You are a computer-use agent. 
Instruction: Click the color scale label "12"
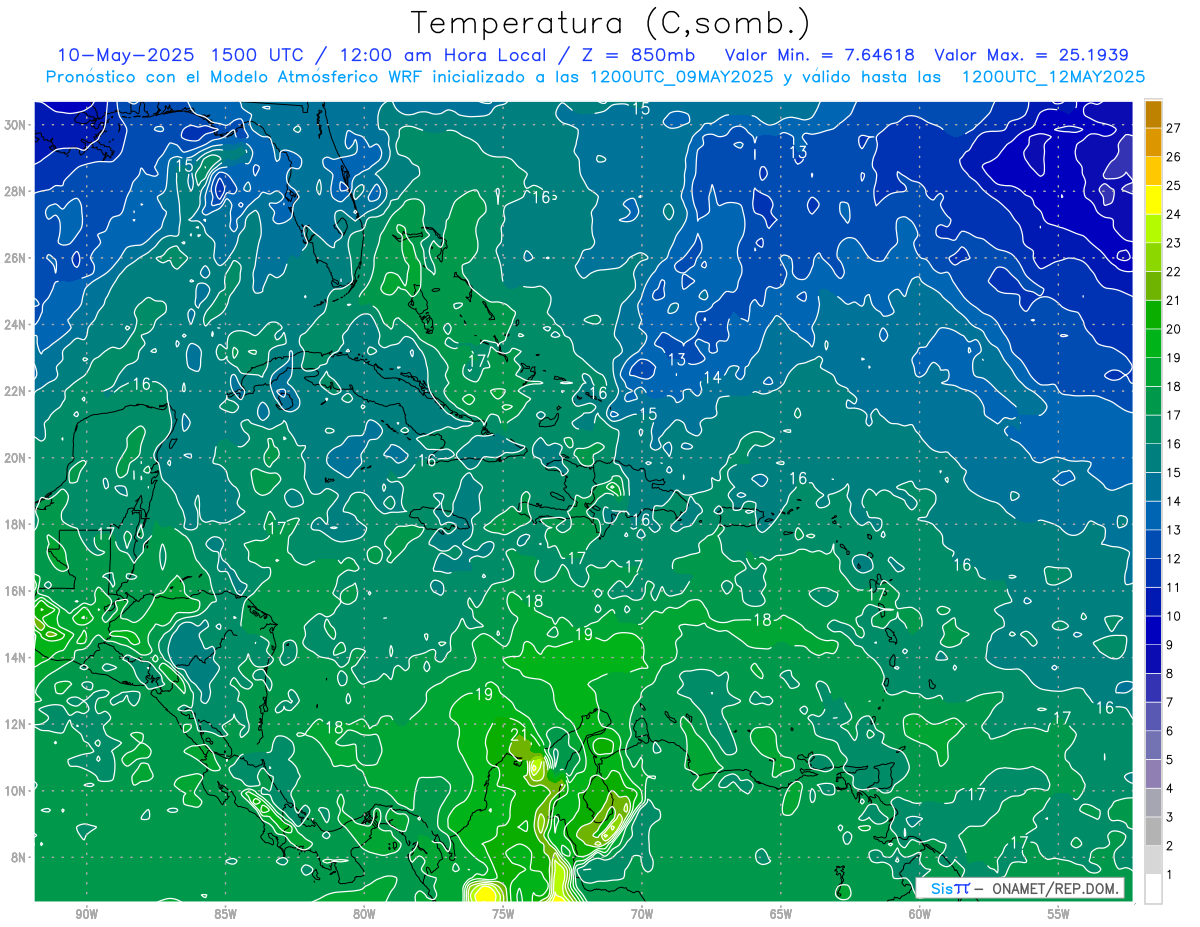point(1174,559)
